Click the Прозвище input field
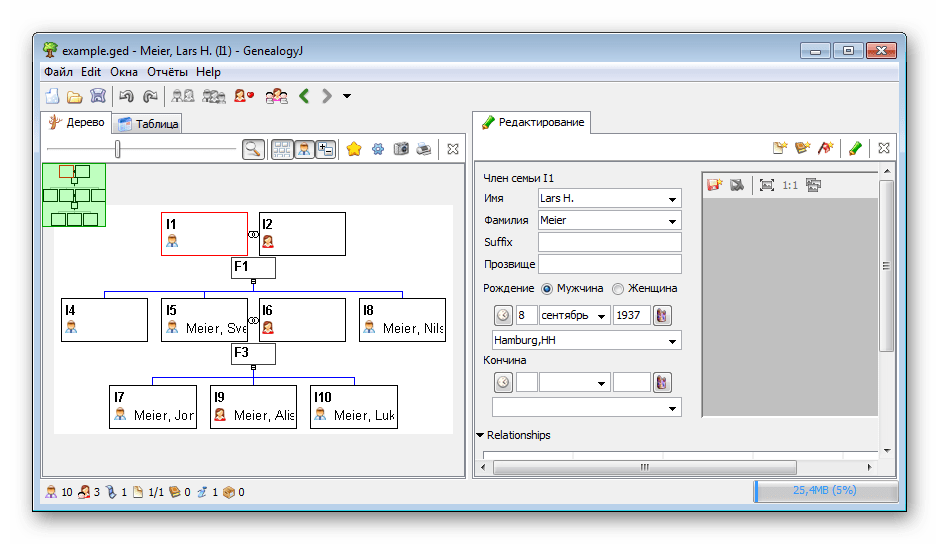Image resolution: width=939 pixels, height=544 pixels. [x=610, y=264]
